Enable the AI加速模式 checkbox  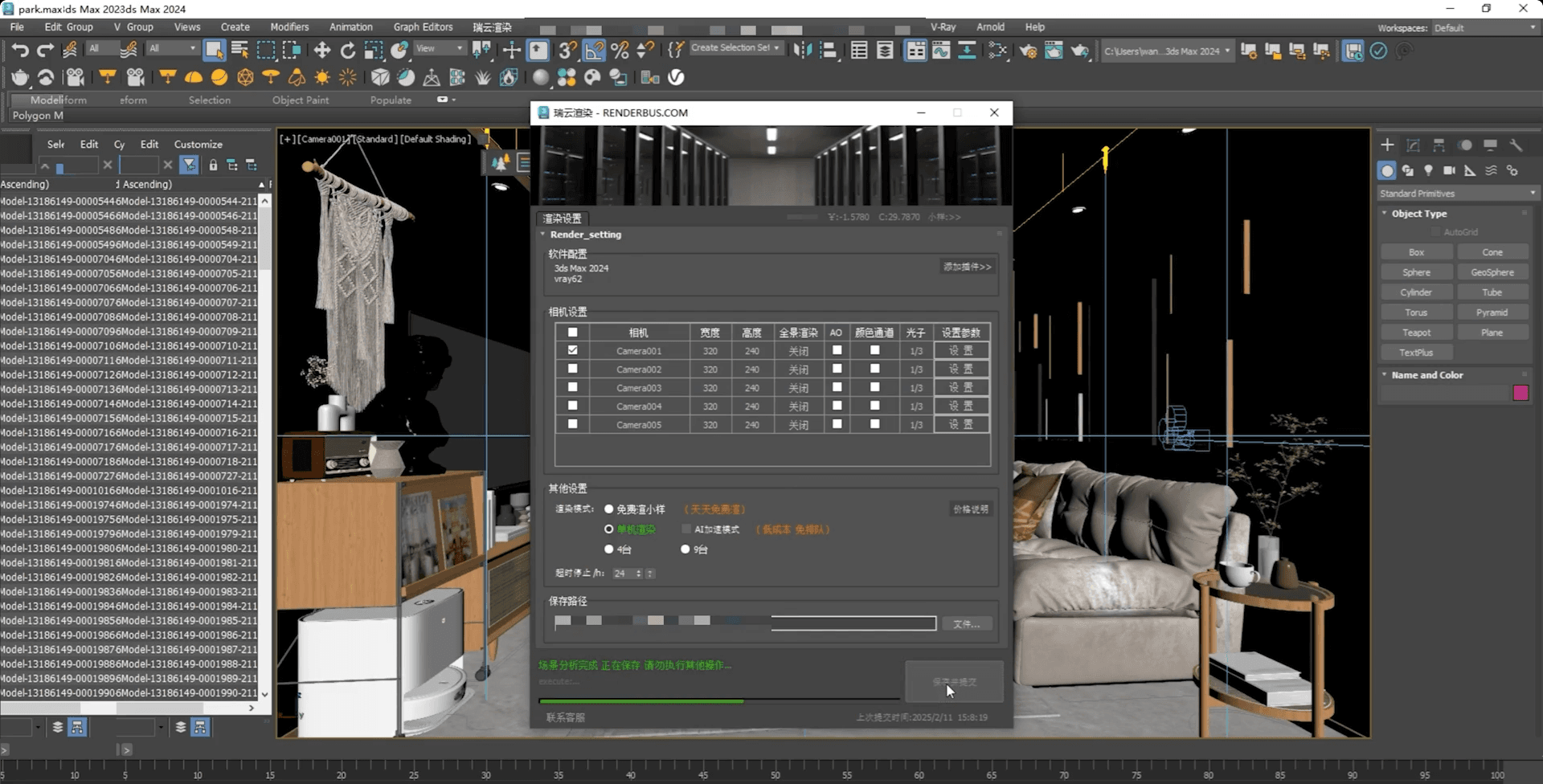click(686, 529)
